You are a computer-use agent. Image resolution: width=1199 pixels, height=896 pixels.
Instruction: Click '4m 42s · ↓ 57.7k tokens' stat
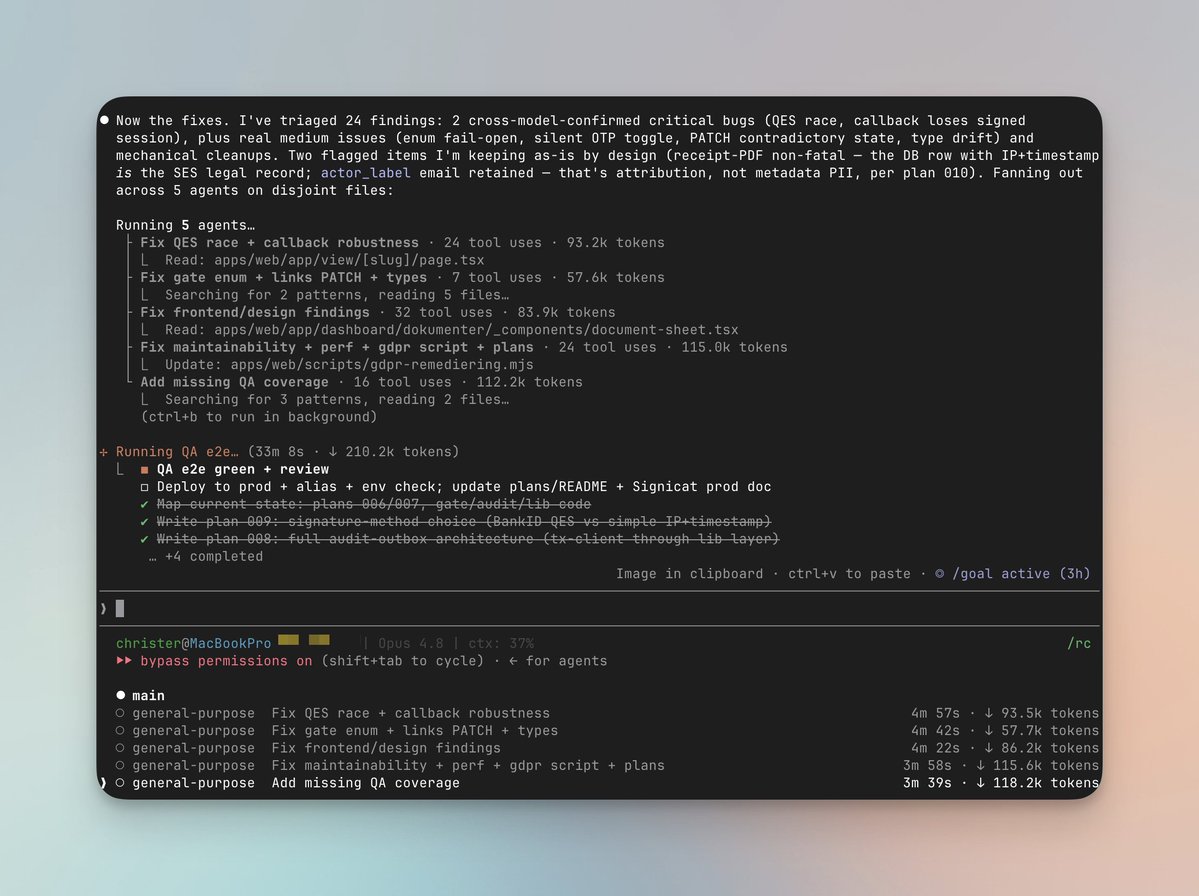pos(1005,731)
